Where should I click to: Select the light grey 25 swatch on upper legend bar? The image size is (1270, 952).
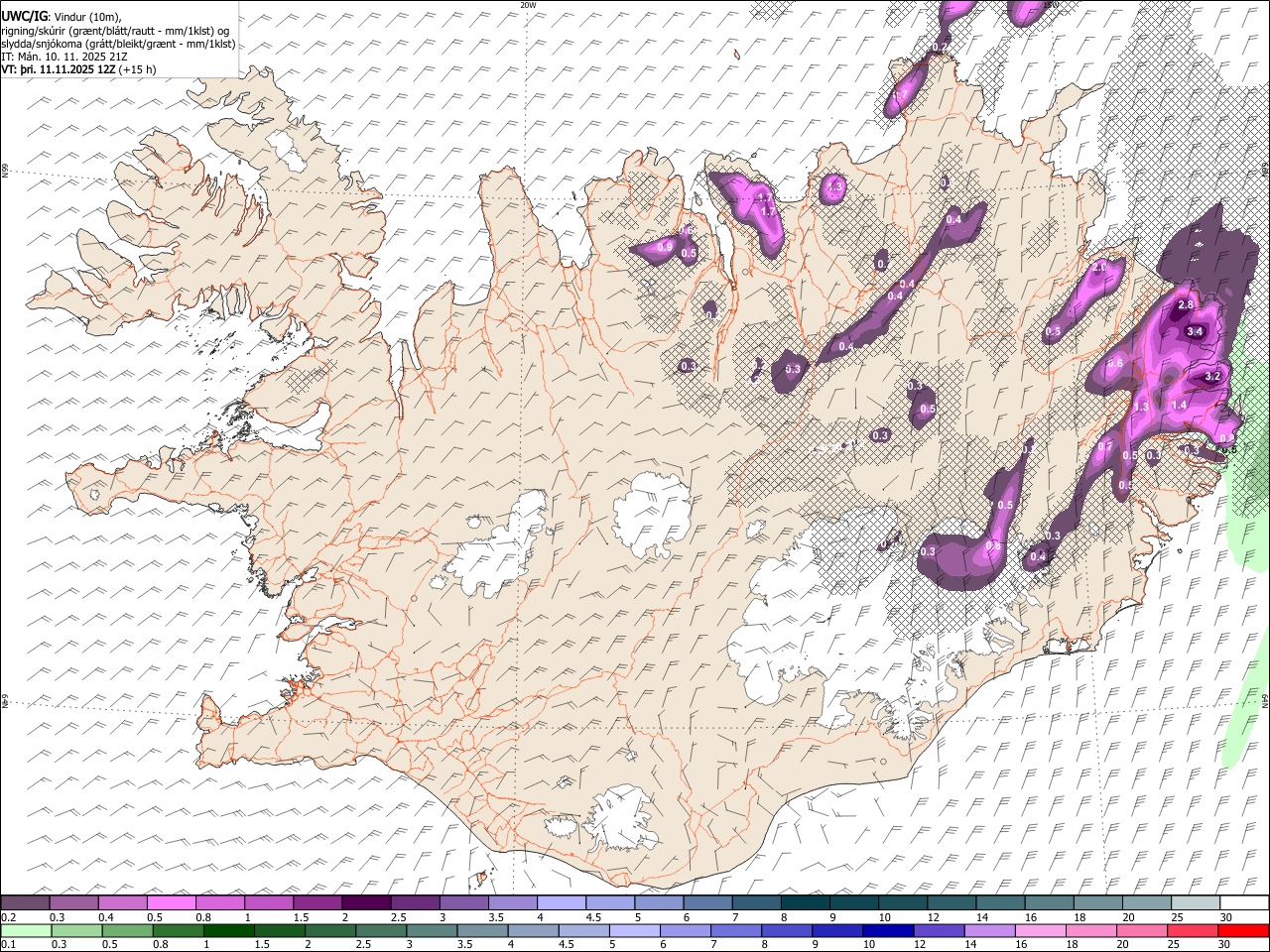(x=1196, y=903)
